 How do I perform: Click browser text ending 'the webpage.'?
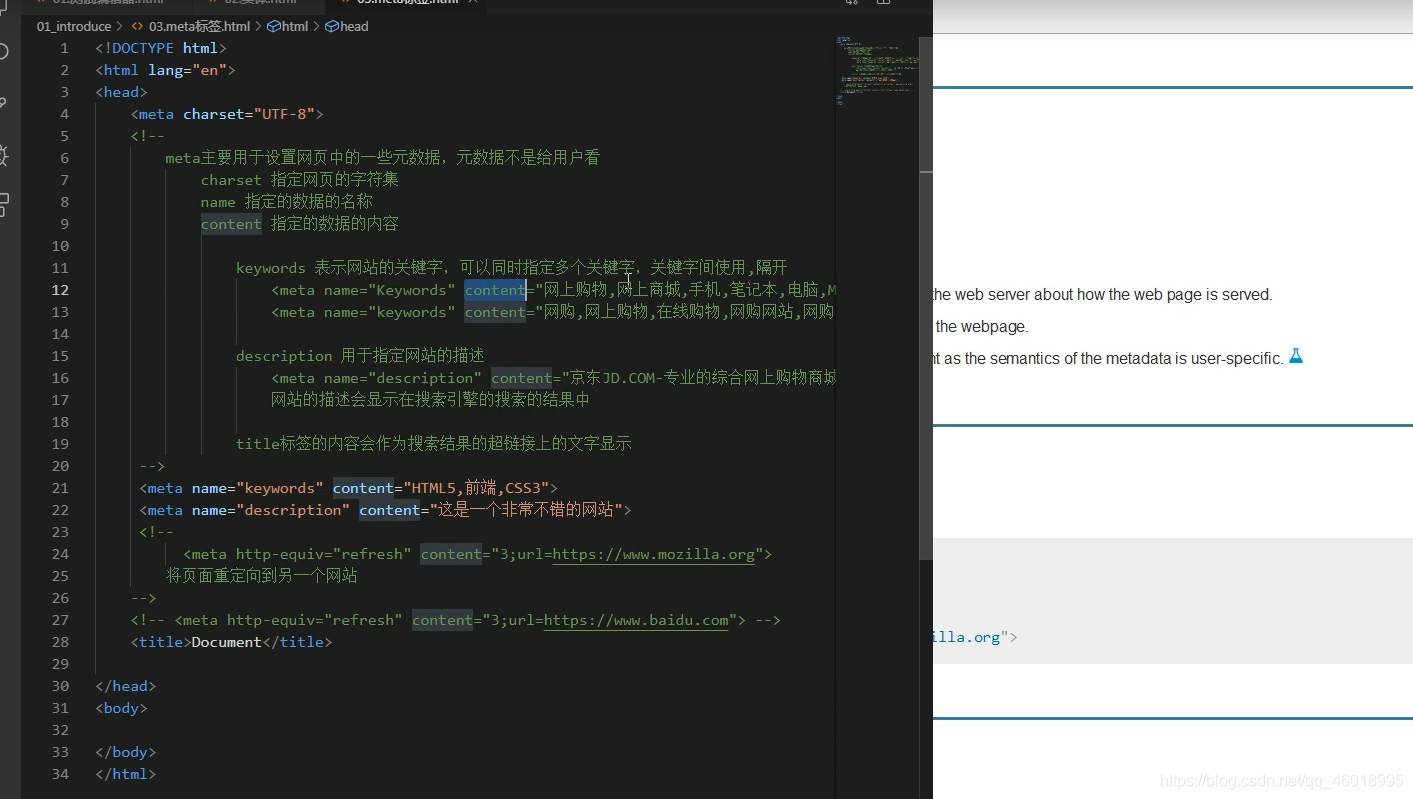point(982,326)
